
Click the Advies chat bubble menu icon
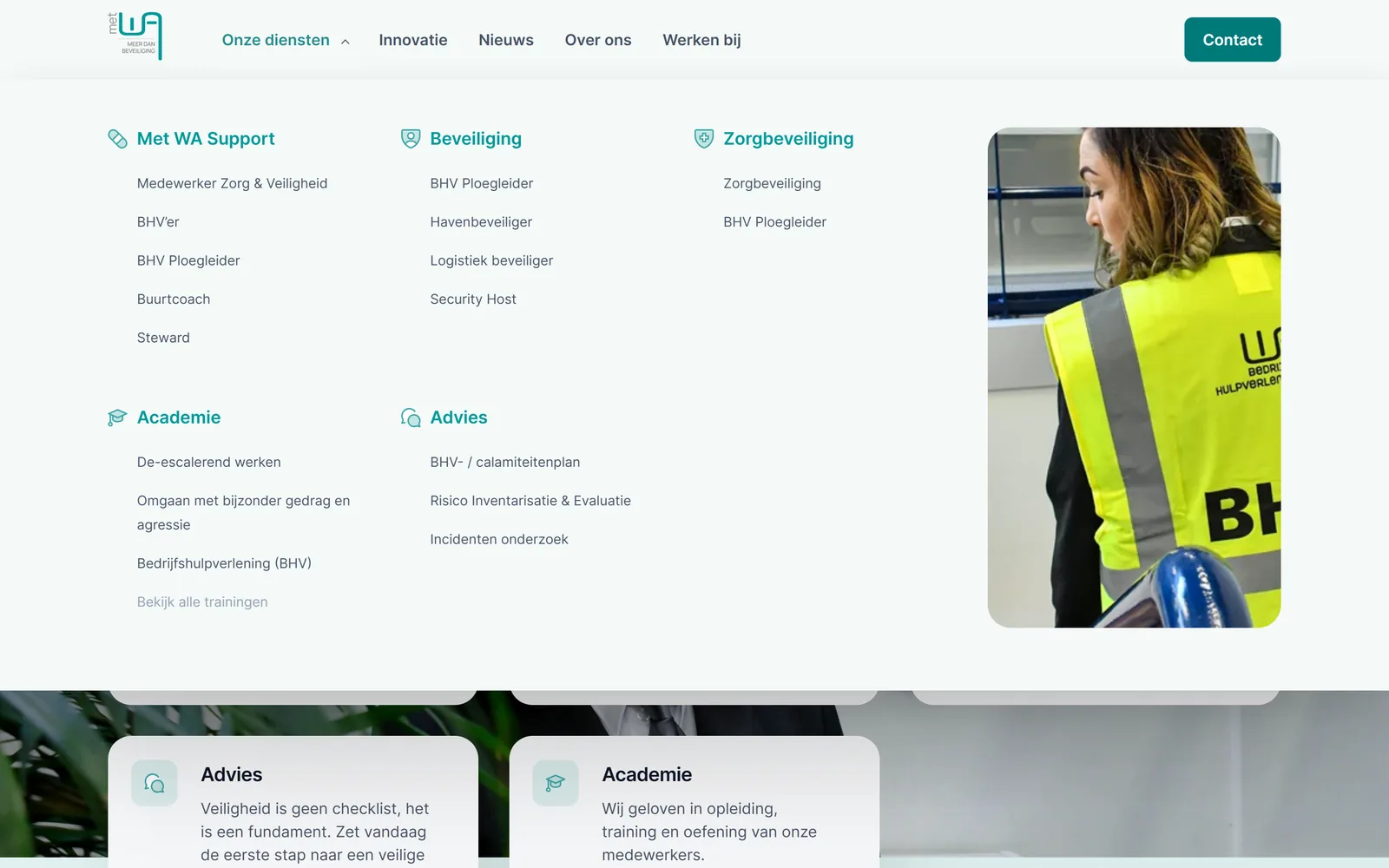click(x=411, y=418)
